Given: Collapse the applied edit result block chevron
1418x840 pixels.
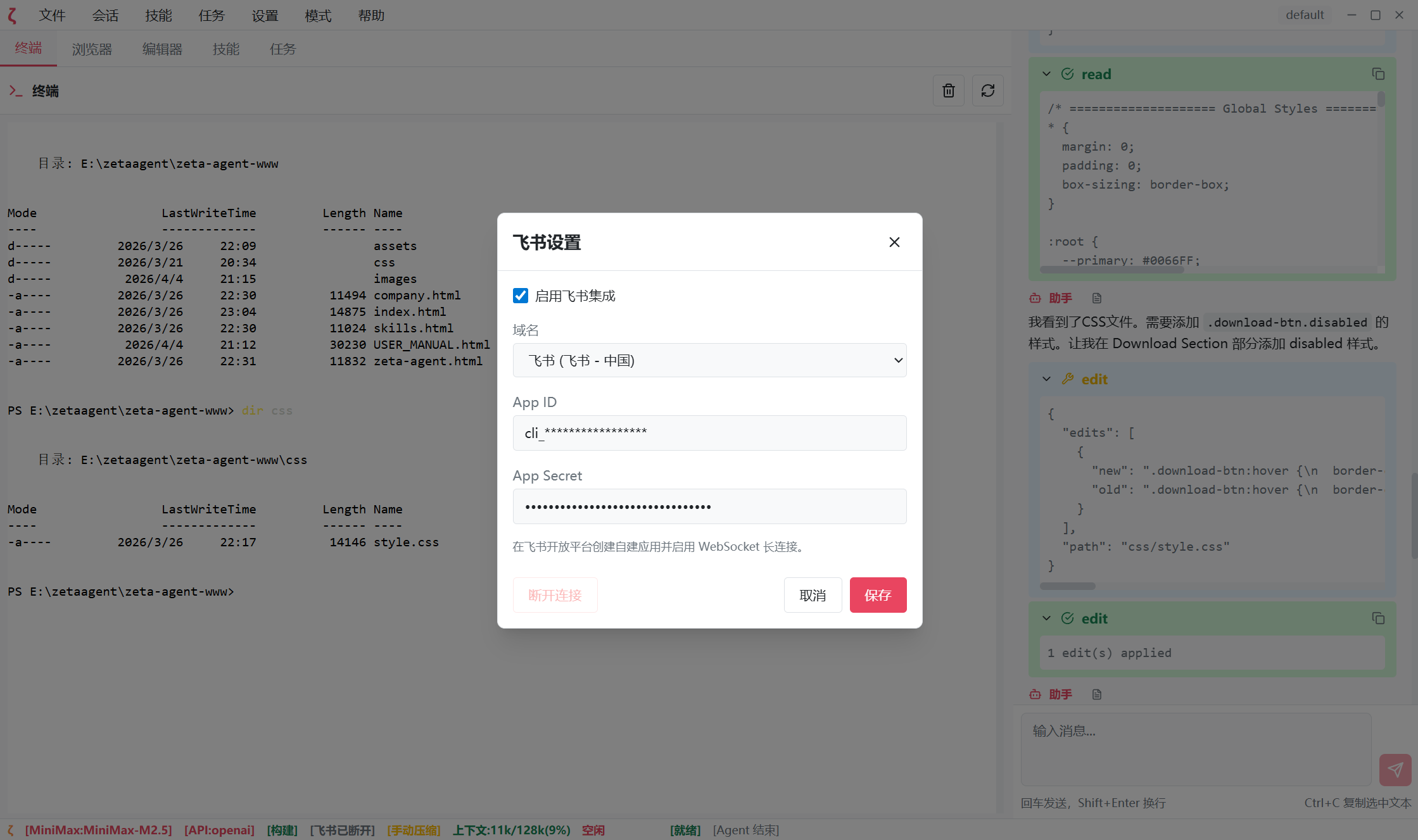Looking at the screenshot, I should click(x=1047, y=618).
